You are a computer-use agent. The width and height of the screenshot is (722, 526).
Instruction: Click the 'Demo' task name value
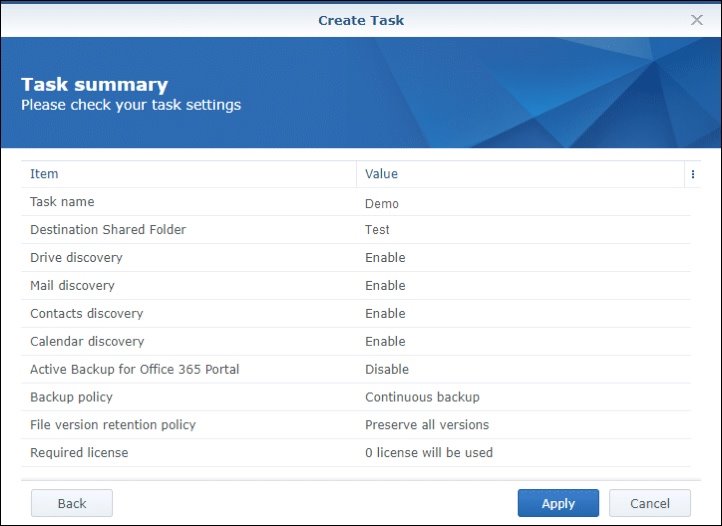(382, 203)
